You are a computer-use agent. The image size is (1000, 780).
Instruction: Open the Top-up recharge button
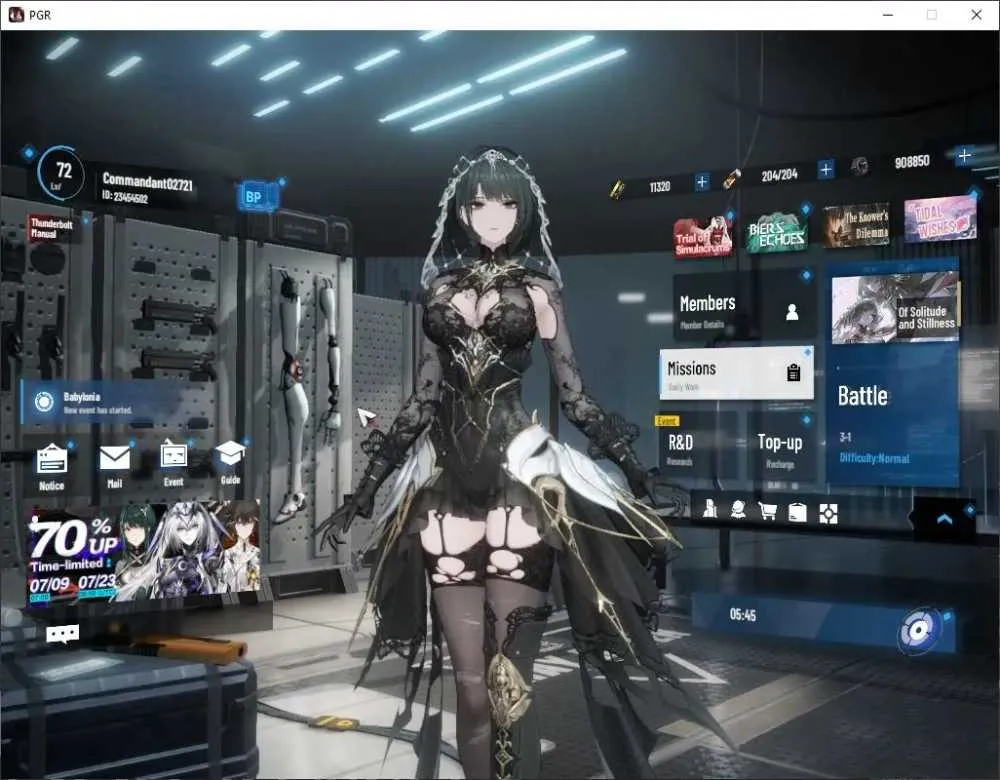pyautogui.click(x=780, y=448)
